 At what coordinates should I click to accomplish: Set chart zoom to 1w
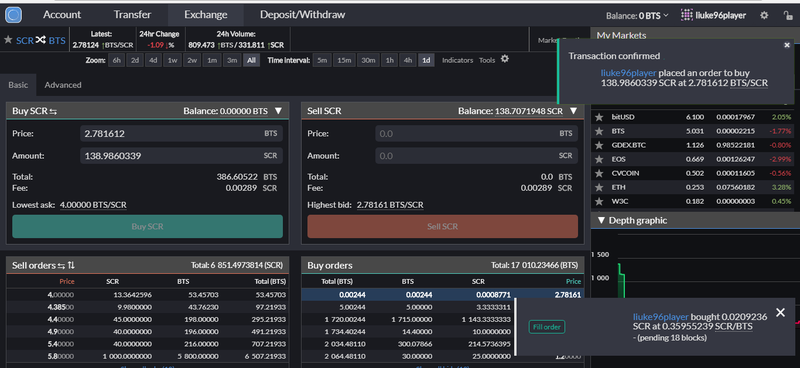[172, 60]
